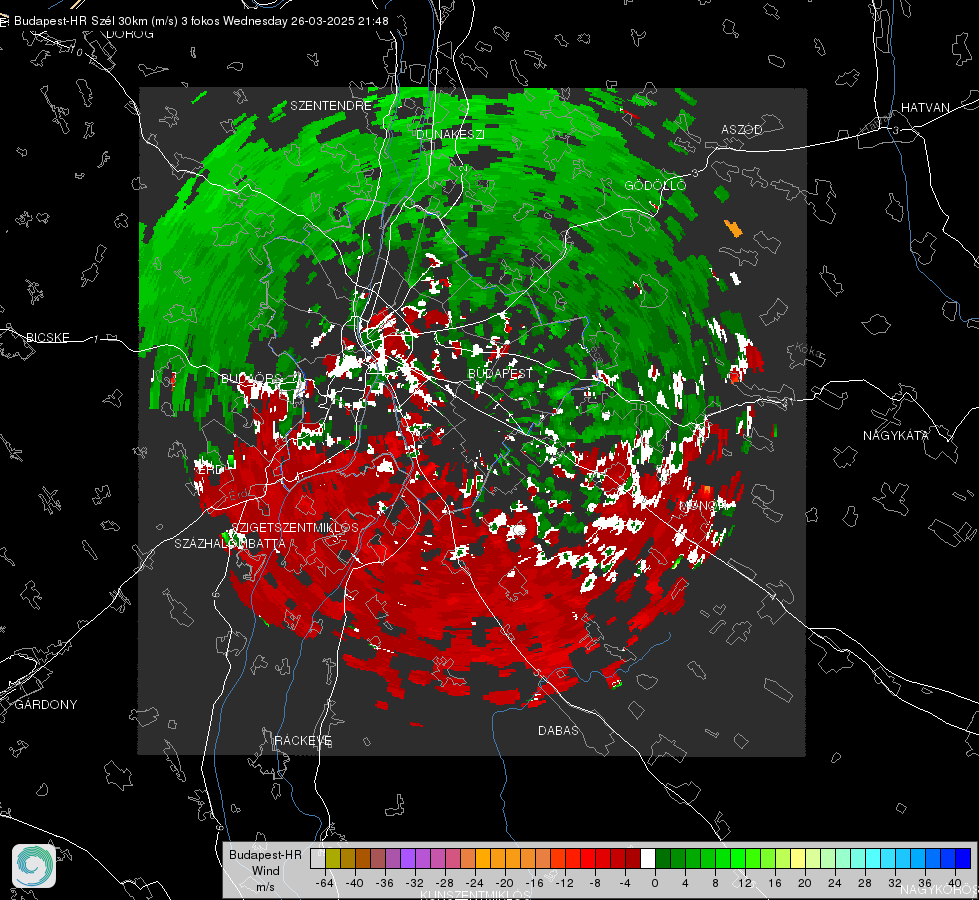This screenshot has height=900, width=979.
Task: Click the BUDAÖRS town label
Action: pos(252,378)
